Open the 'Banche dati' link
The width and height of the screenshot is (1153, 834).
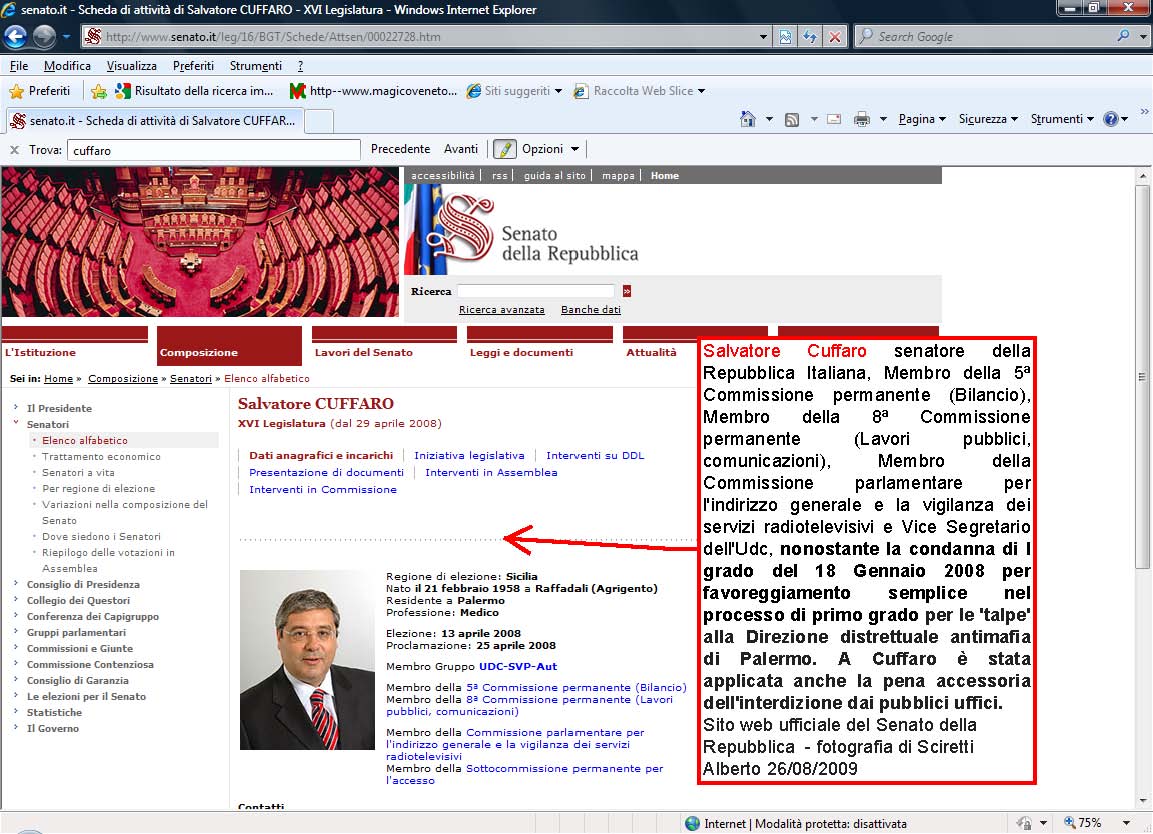pyautogui.click(x=590, y=310)
